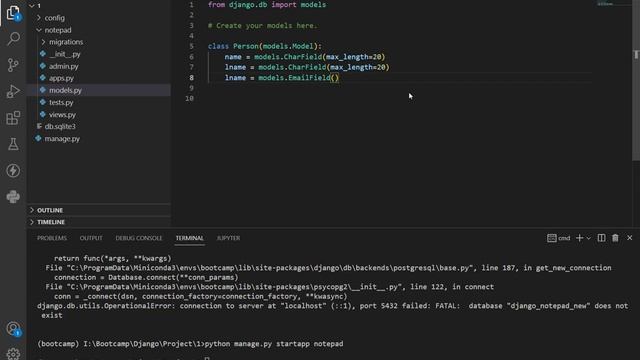Open the Thunder lightning-bolt icon
Image resolution: width=640 pixels, height=360 pixels.
click(13, 171)
